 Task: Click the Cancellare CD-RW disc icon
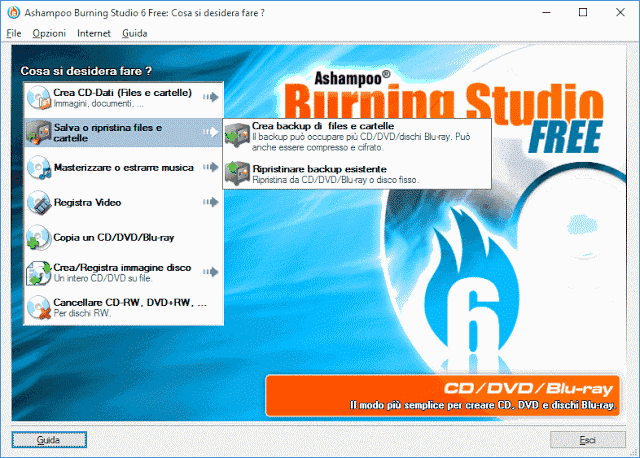coord(39,307)
